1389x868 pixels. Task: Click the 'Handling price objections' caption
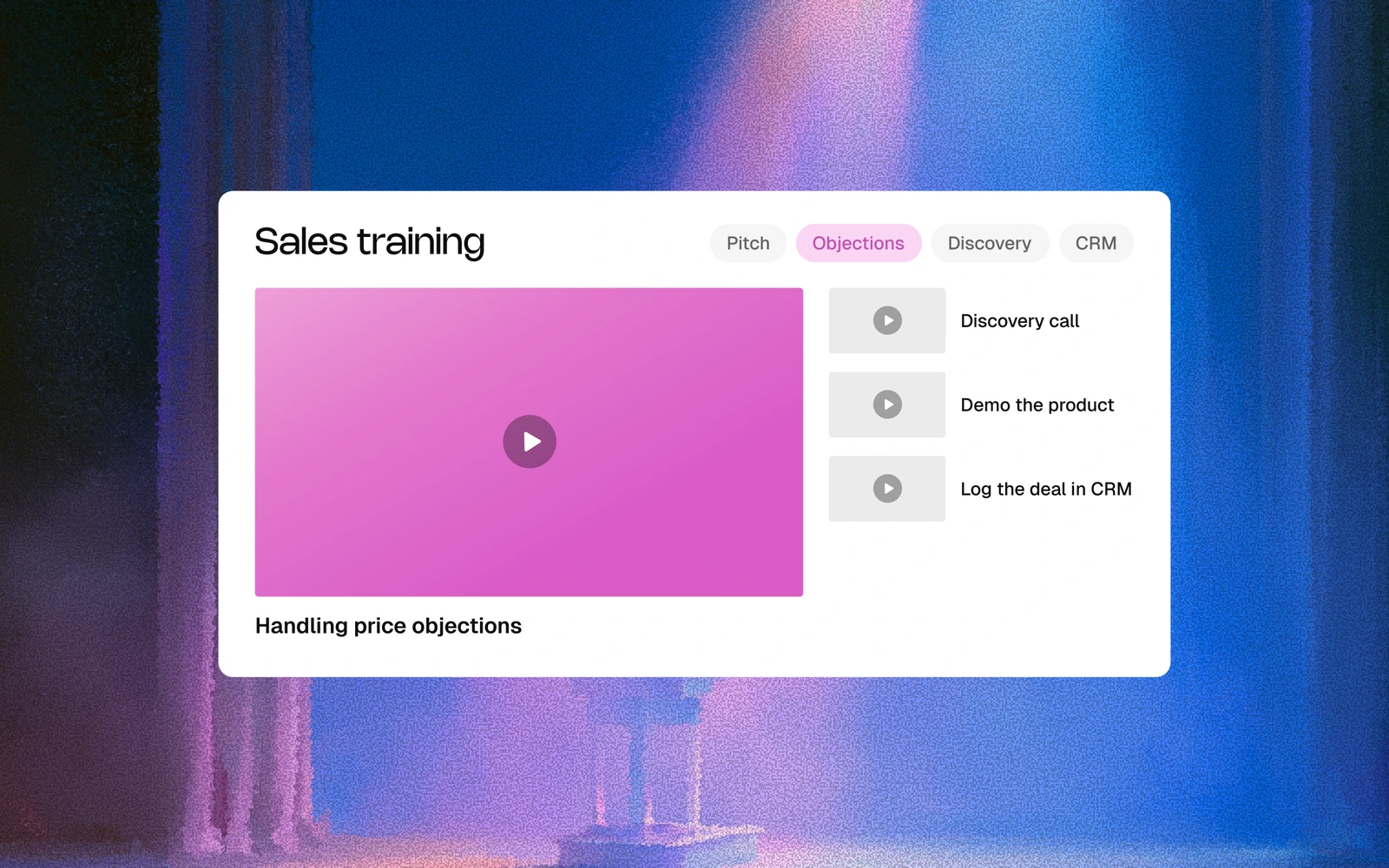[x=388, y=626]
